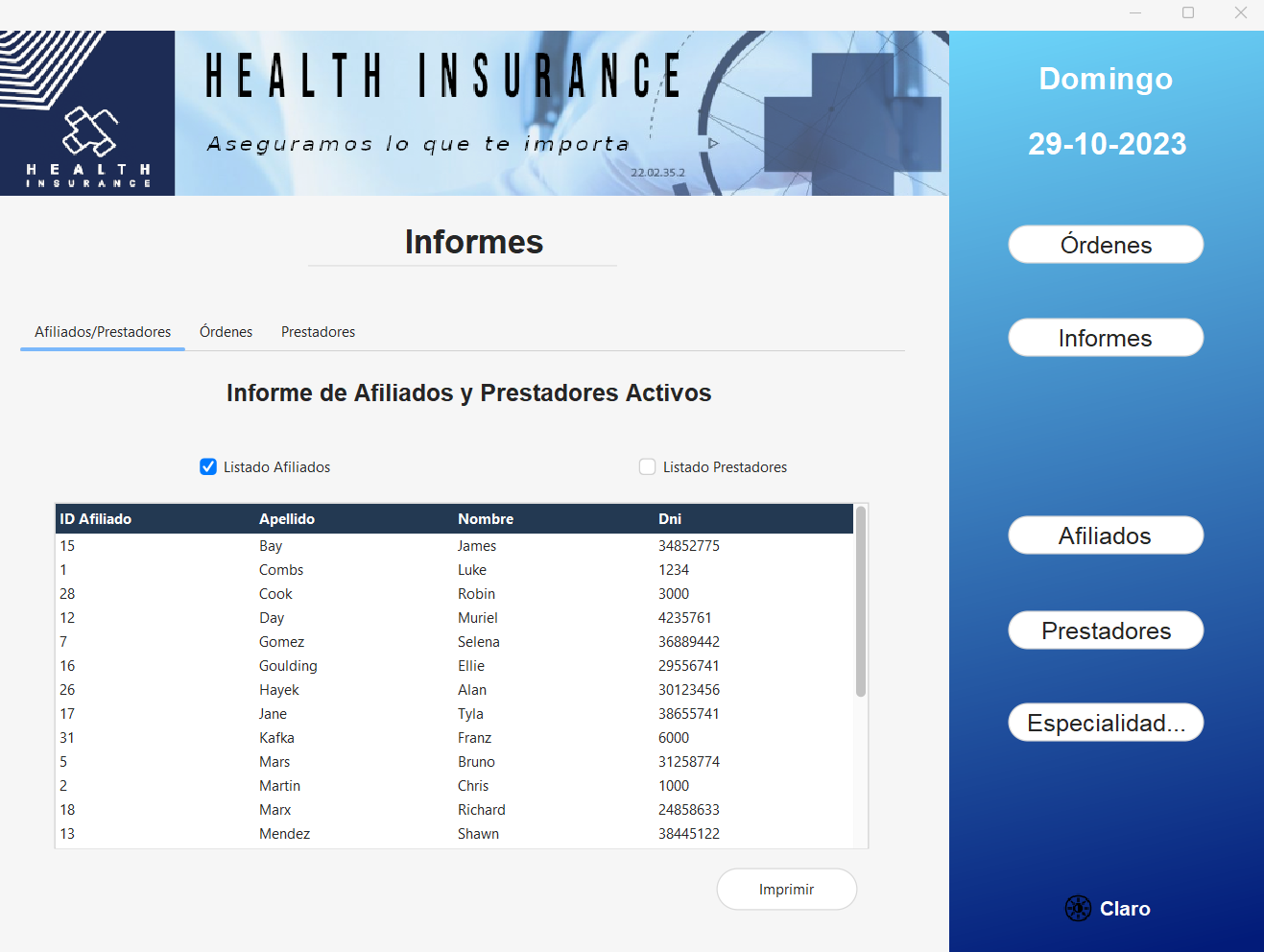Open Afiliados from the sidebar

(1105, 535)
